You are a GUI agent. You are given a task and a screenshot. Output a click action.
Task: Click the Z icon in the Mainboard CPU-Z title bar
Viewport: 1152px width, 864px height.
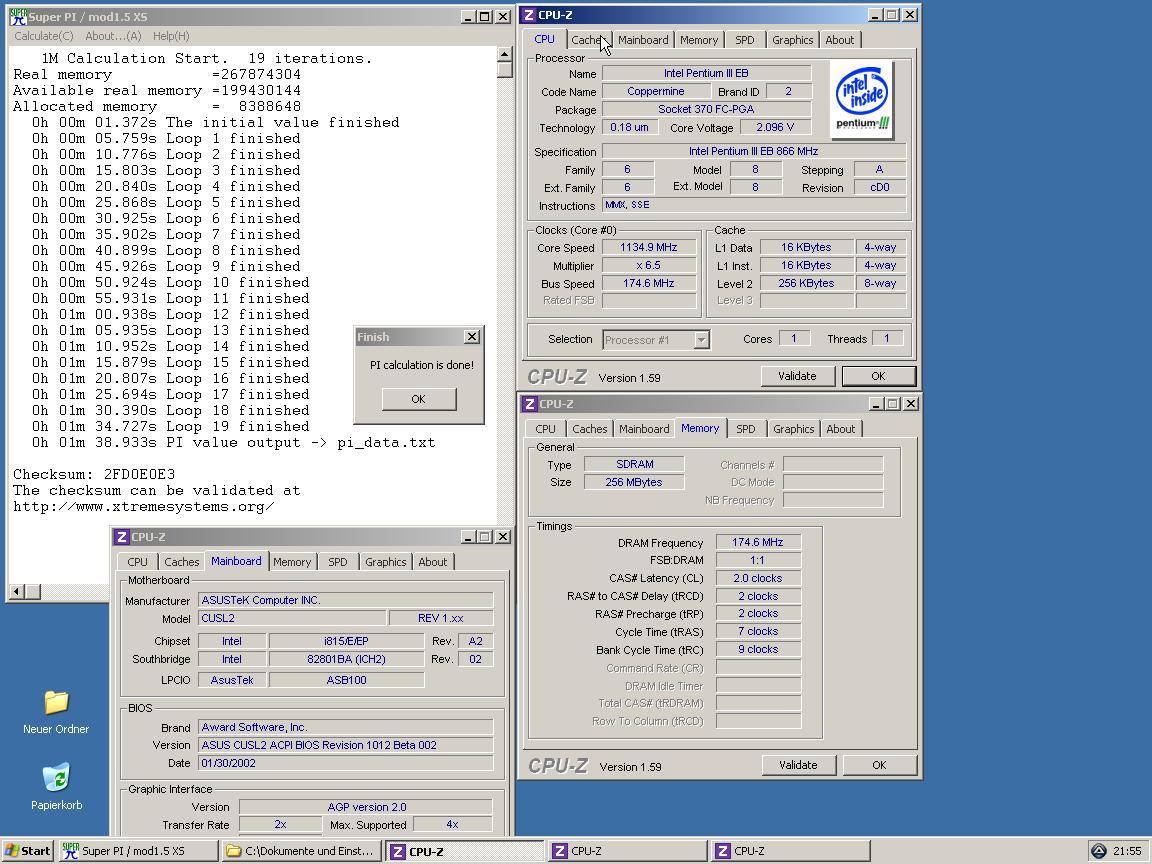[x=122, y=537]
